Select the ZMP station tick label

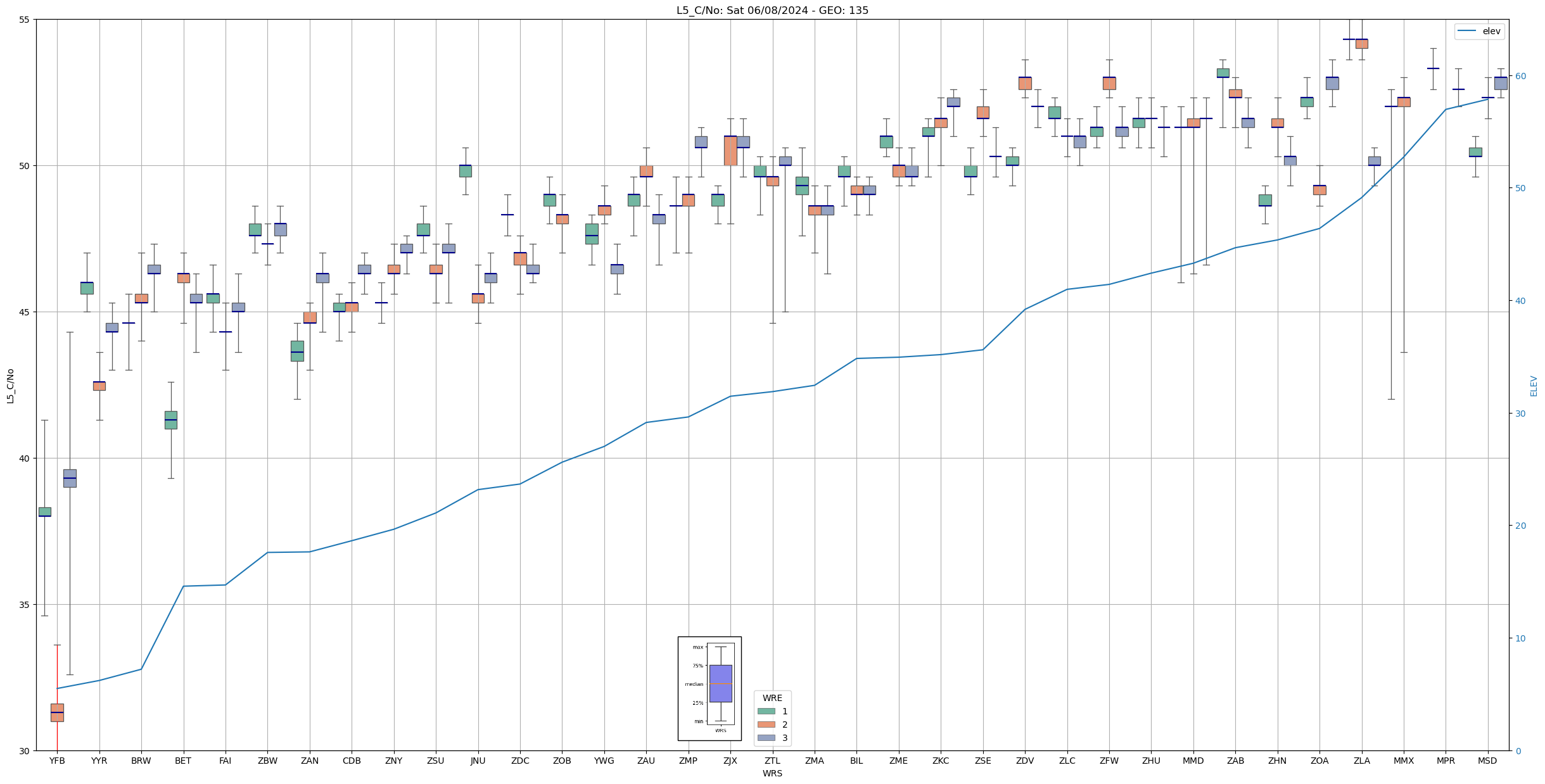(x=688, y=761)
